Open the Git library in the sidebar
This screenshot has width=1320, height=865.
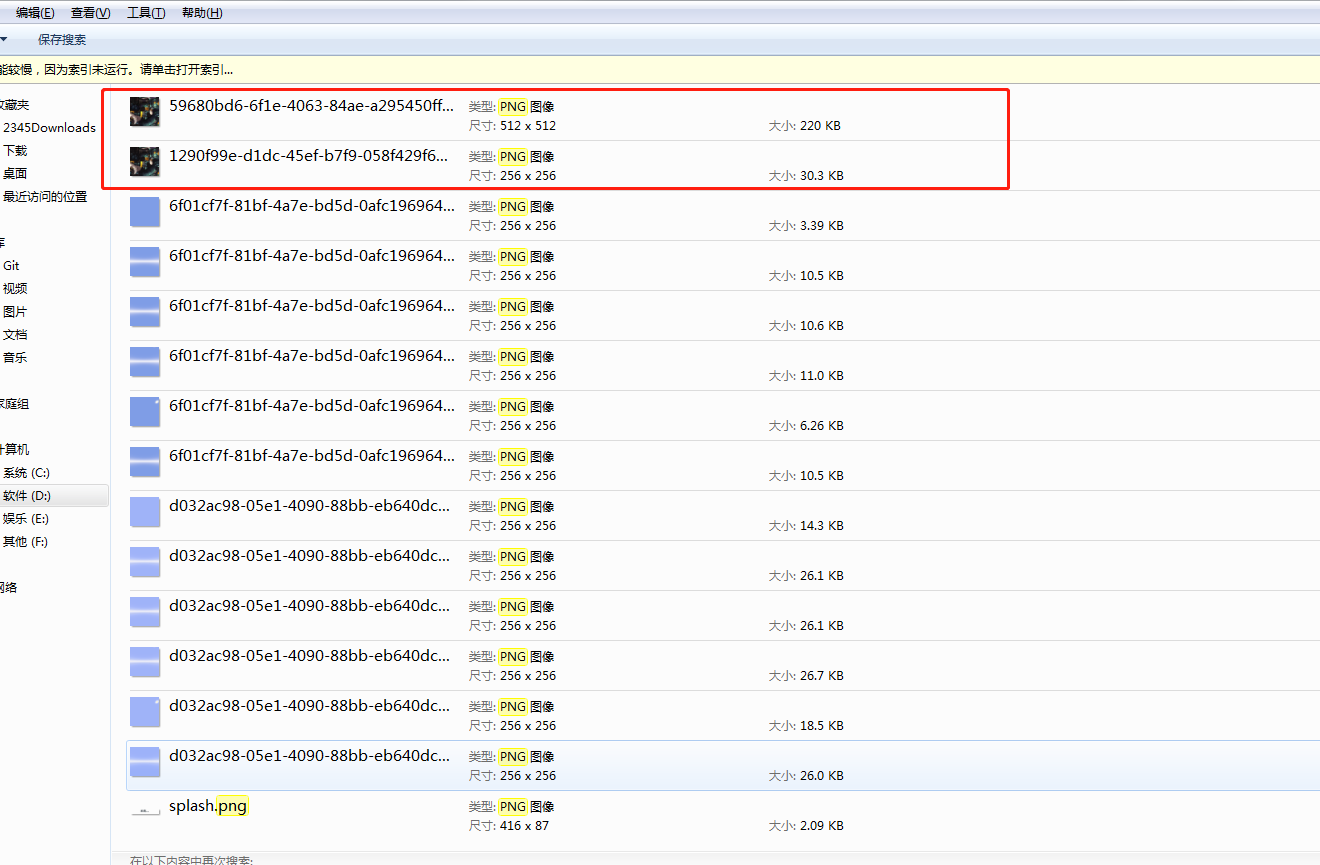click(11, 266)
